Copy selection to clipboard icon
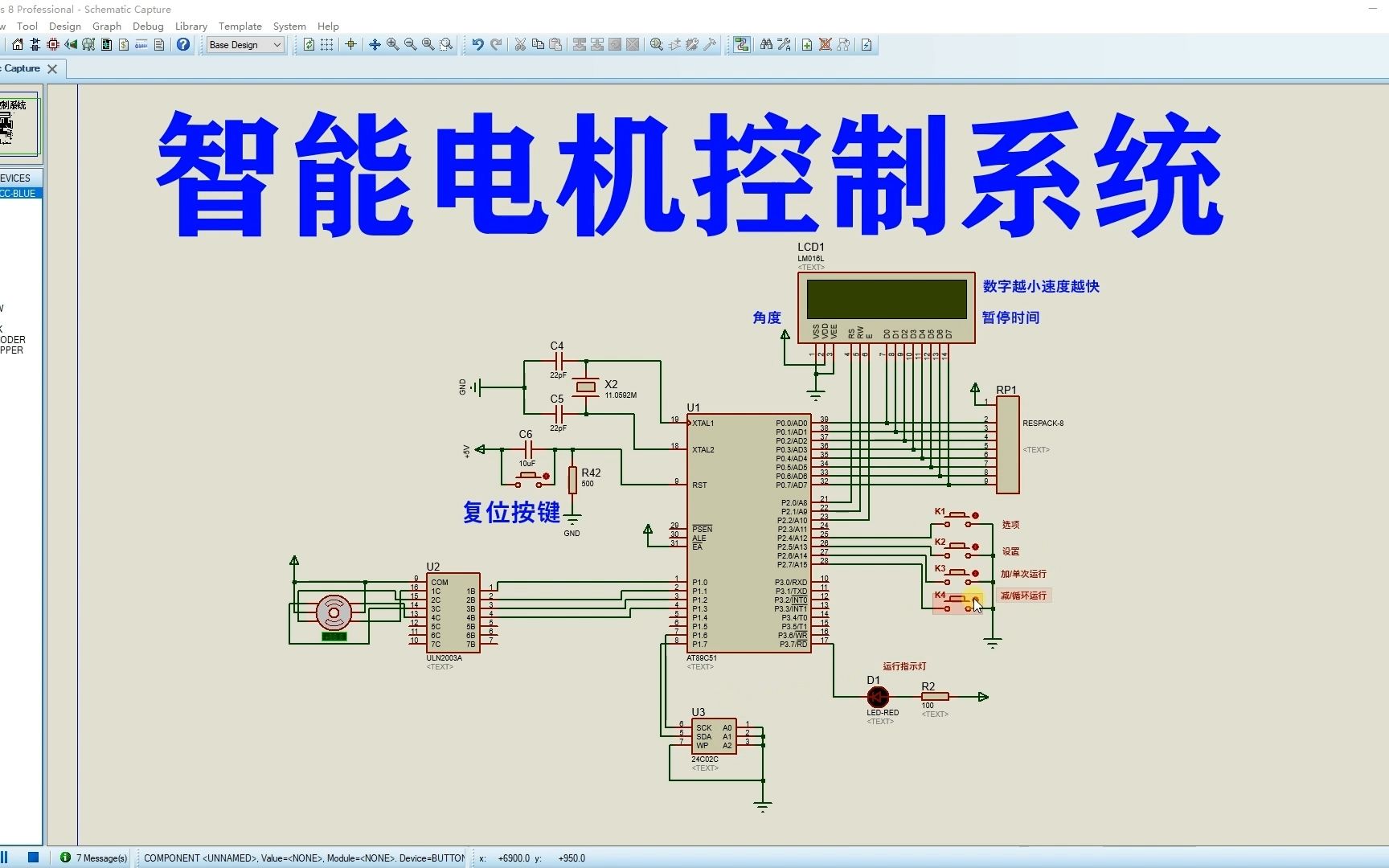This screenshot has height=868, width=1389. [x=538, y=45]
